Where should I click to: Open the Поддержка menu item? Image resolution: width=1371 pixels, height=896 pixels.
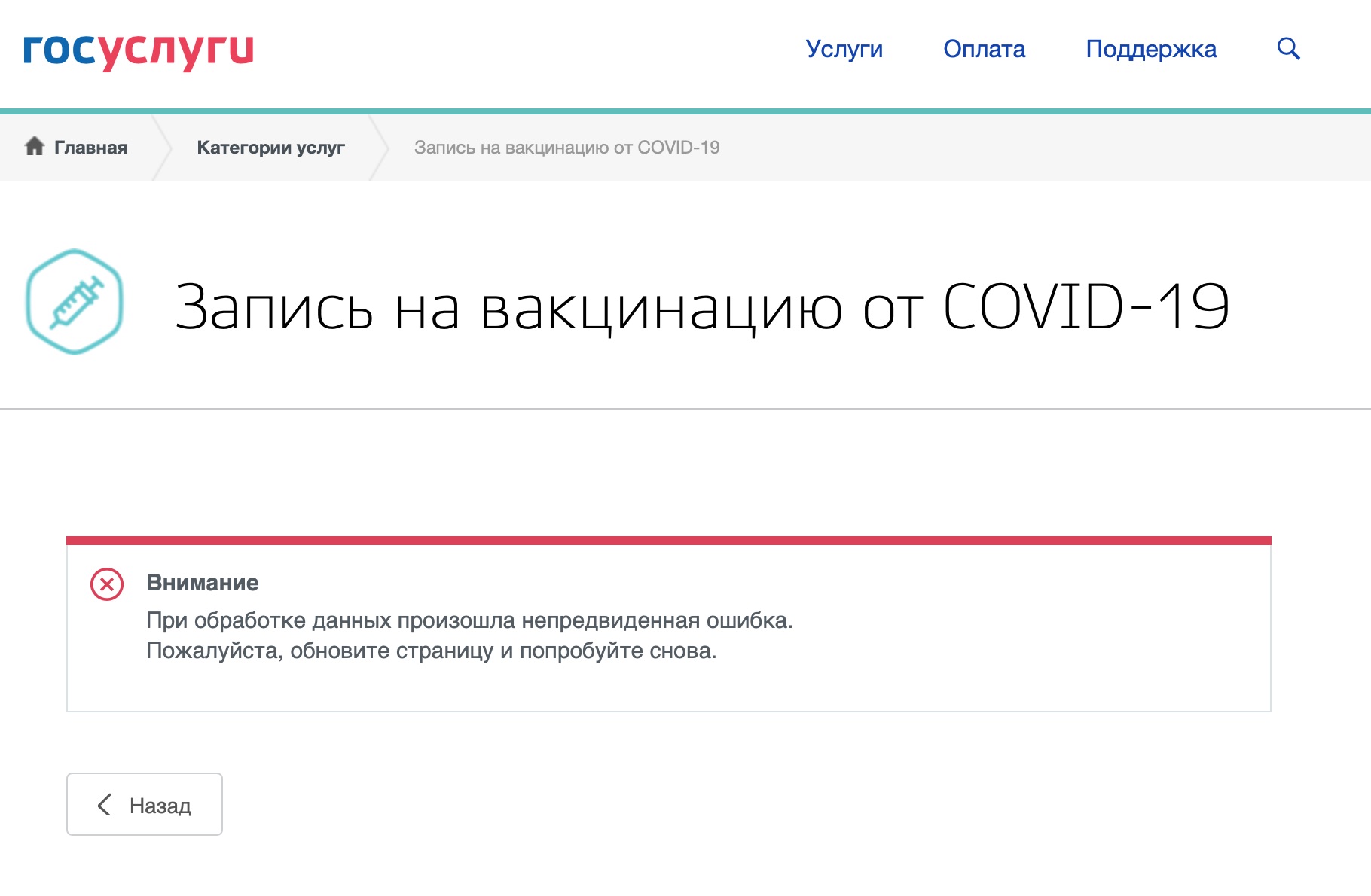[1150, 49]
